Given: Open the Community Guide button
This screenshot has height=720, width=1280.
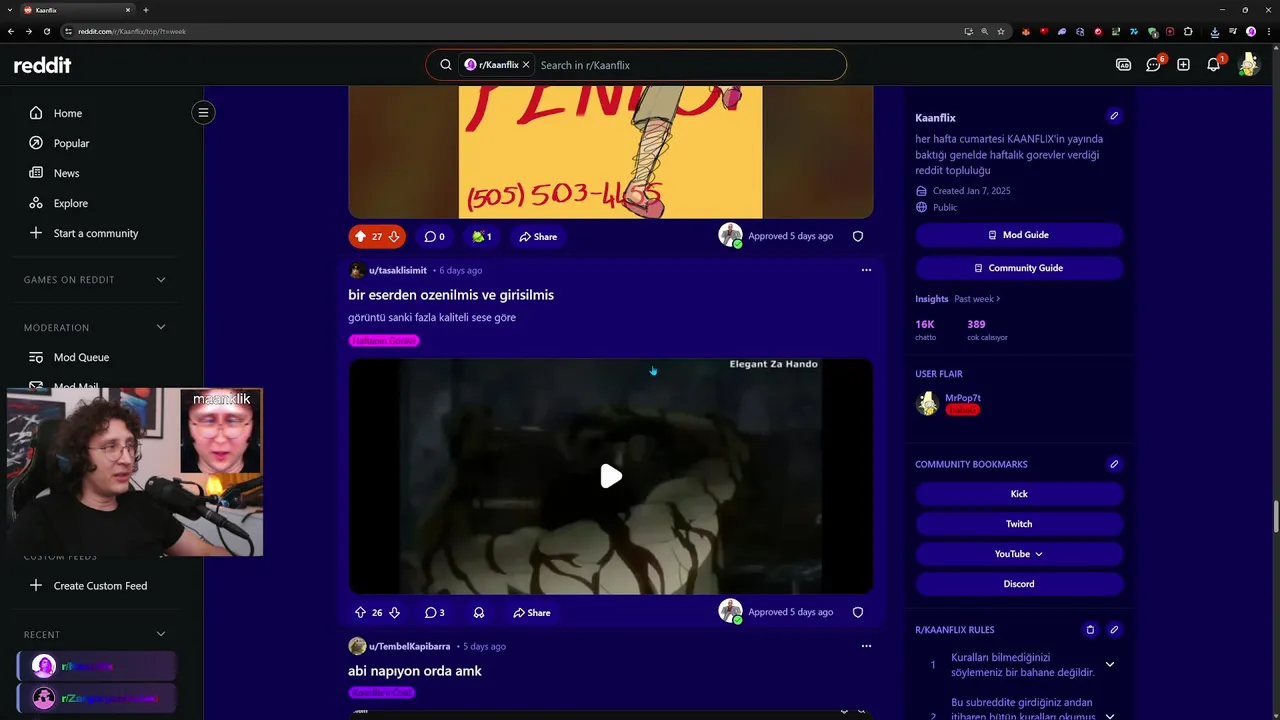Looking at the screenshot, I should coord(1019,268).
